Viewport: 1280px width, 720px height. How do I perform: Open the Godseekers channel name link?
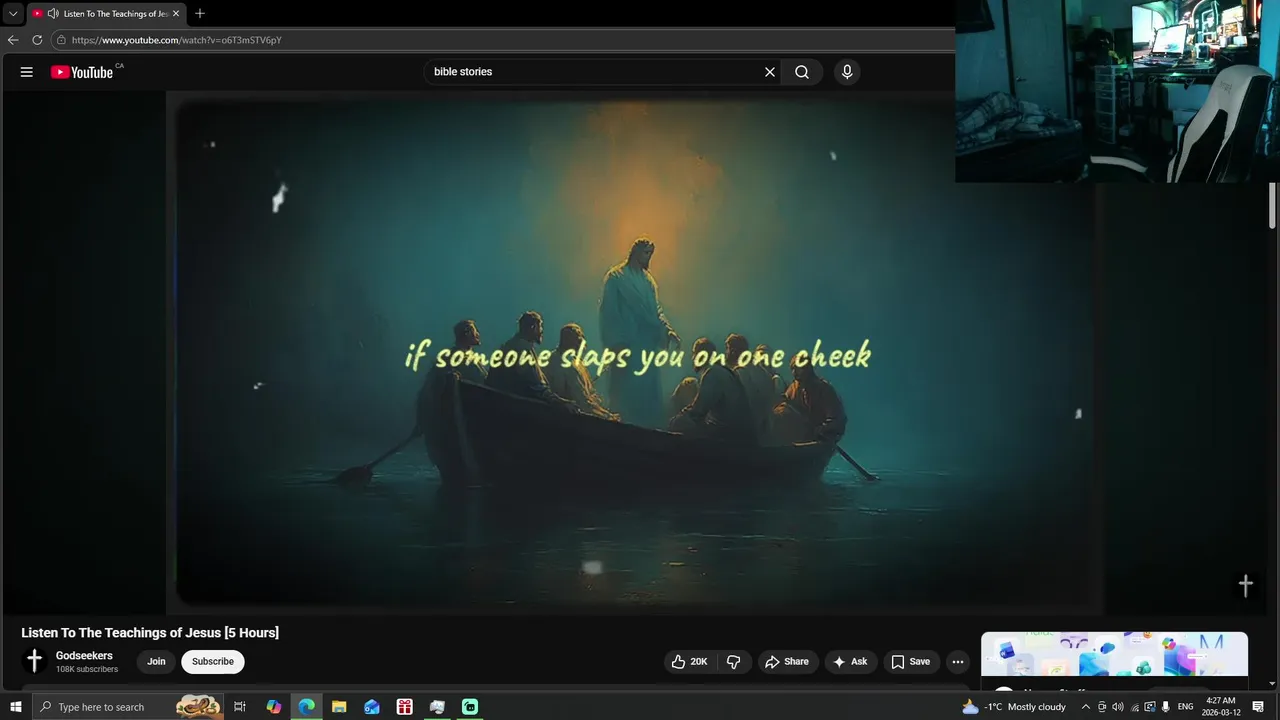pyautogui.click(x=84, y=656)
